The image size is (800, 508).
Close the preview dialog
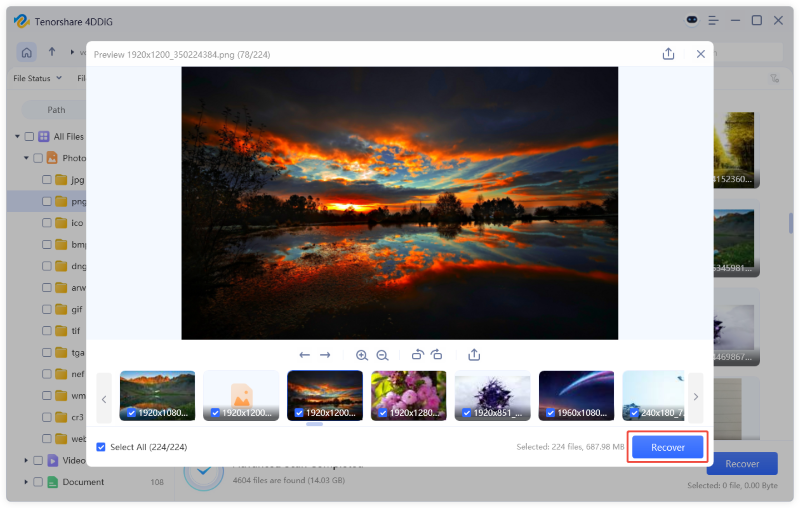pos(700,54)
